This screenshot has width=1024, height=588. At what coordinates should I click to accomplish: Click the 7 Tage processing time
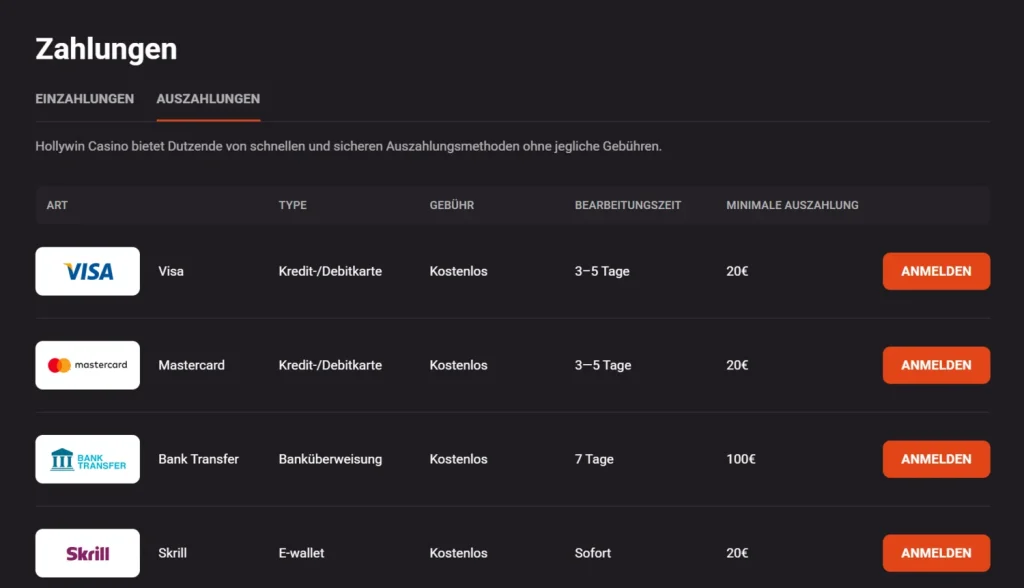[x=594, y=459]
